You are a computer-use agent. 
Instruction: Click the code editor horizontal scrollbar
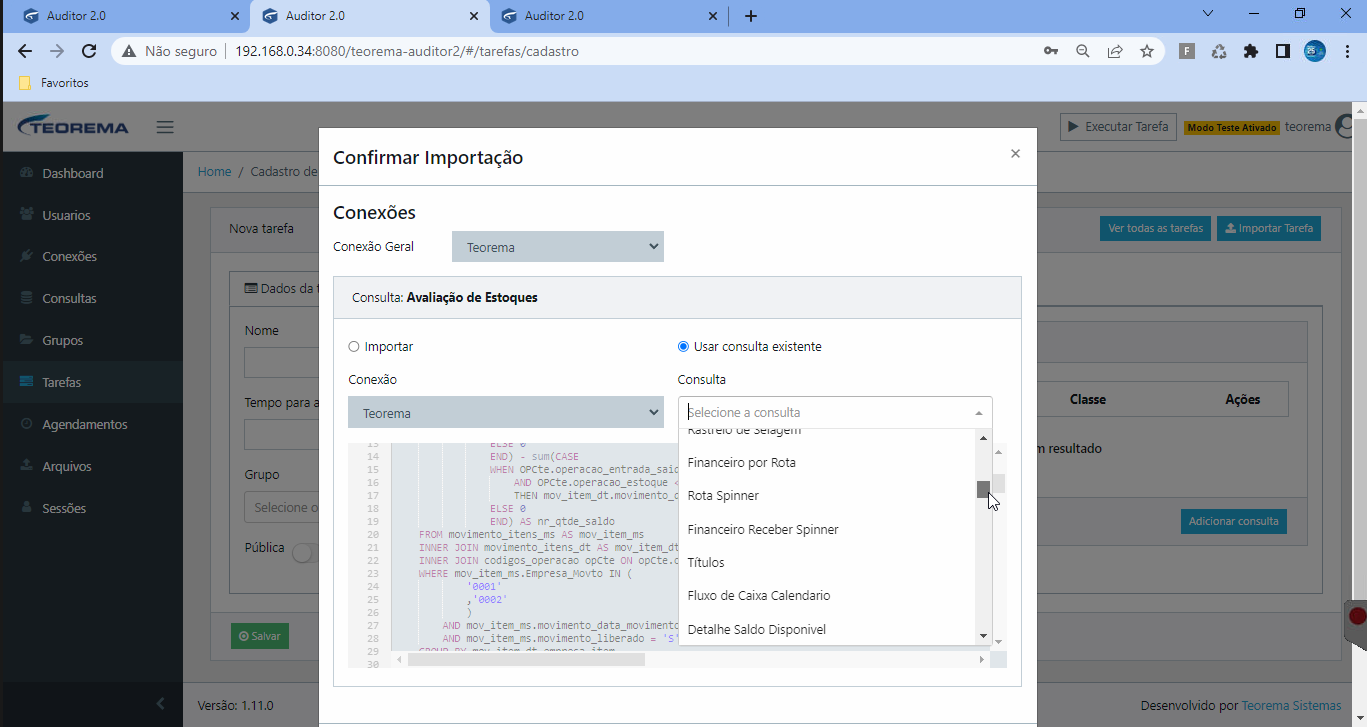[x=526, y=659]
